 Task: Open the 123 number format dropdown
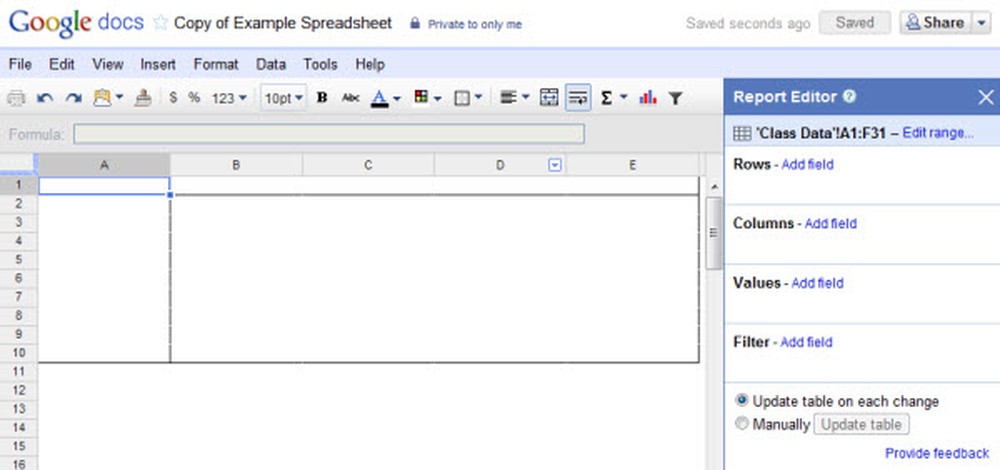229,98
